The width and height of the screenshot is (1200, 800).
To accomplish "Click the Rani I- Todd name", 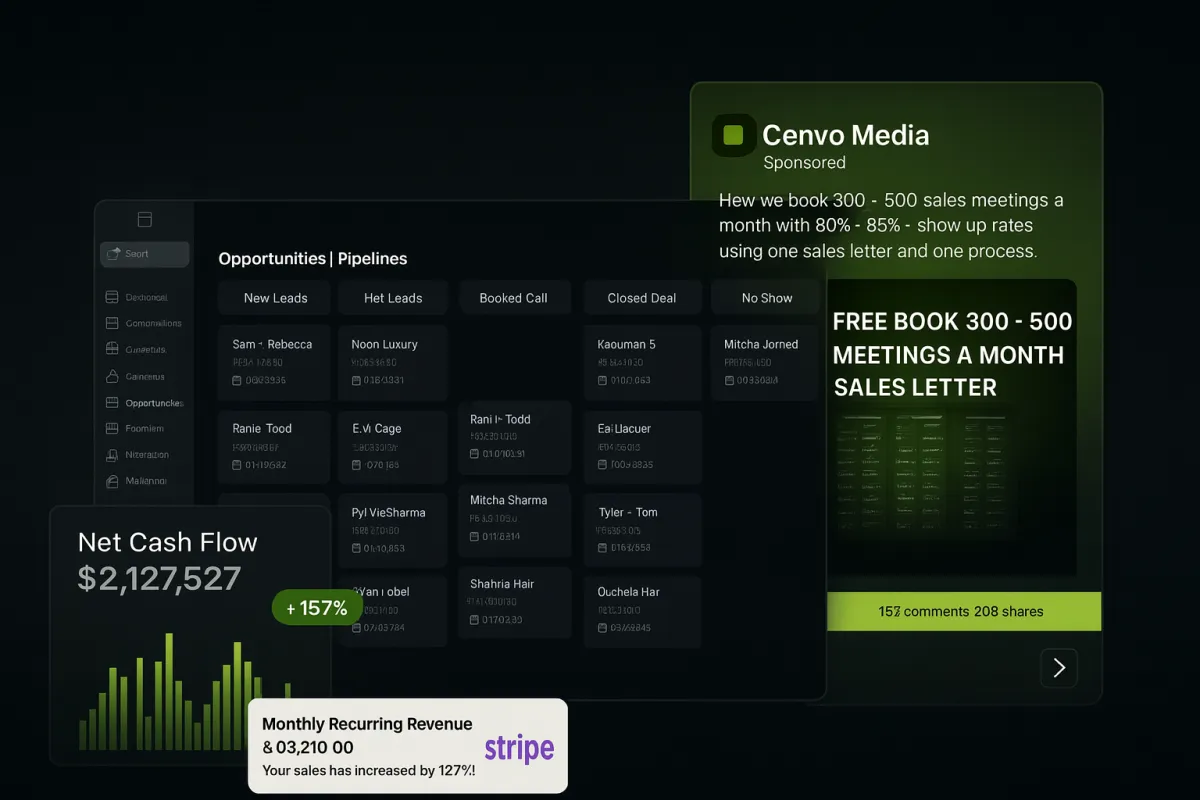I will (x=500, y=419).
